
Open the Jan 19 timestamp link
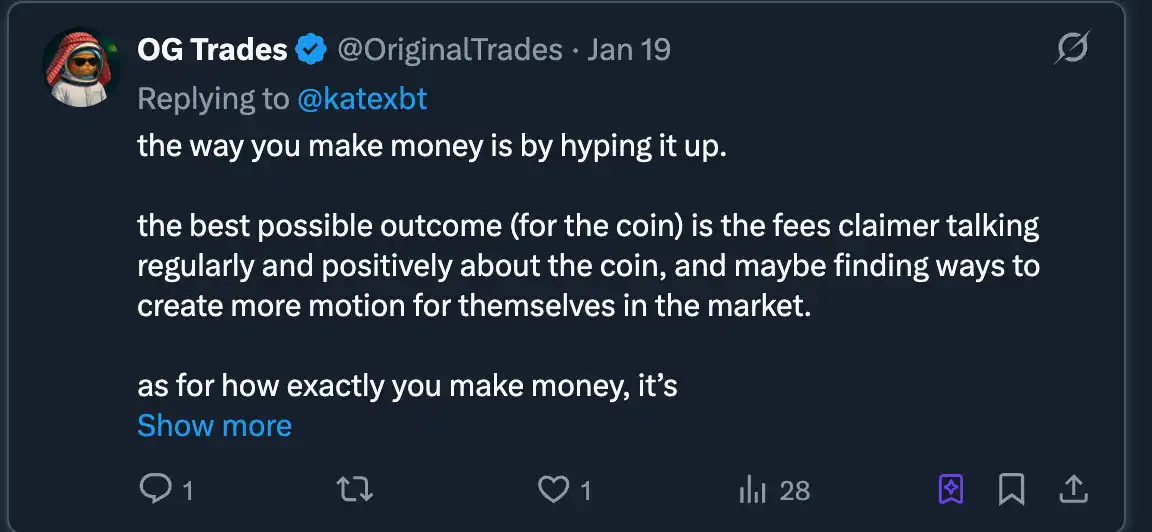[628, 50]
